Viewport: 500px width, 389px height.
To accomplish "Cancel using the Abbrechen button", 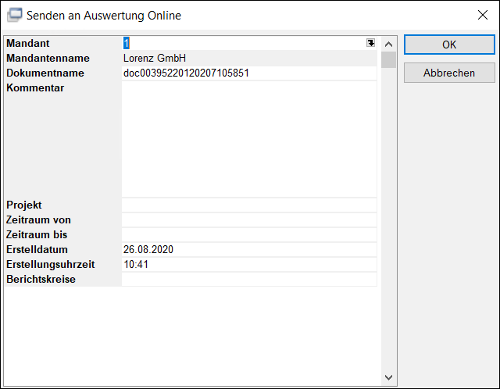I will 449,73.
